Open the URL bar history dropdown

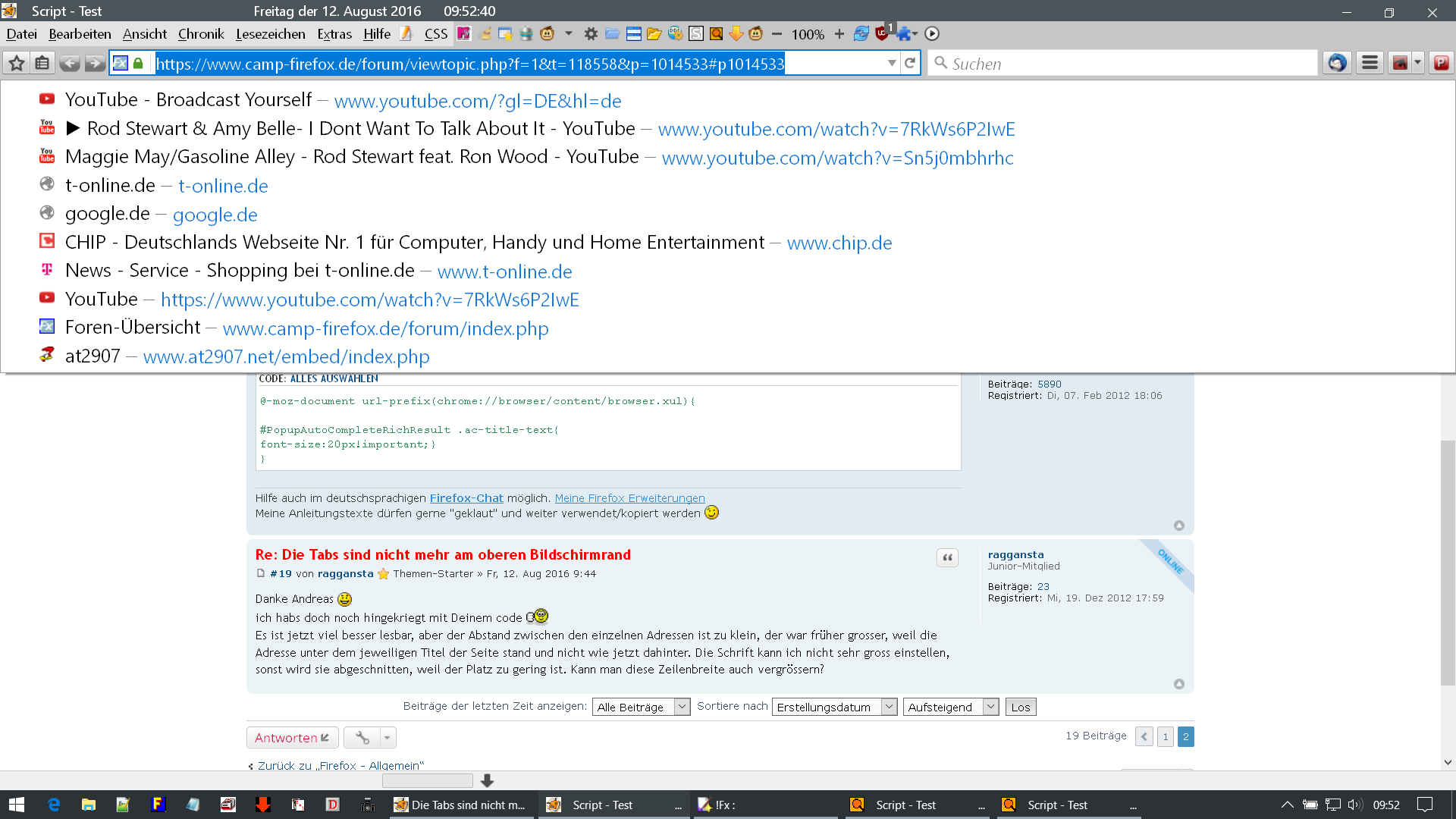point(892,64)
